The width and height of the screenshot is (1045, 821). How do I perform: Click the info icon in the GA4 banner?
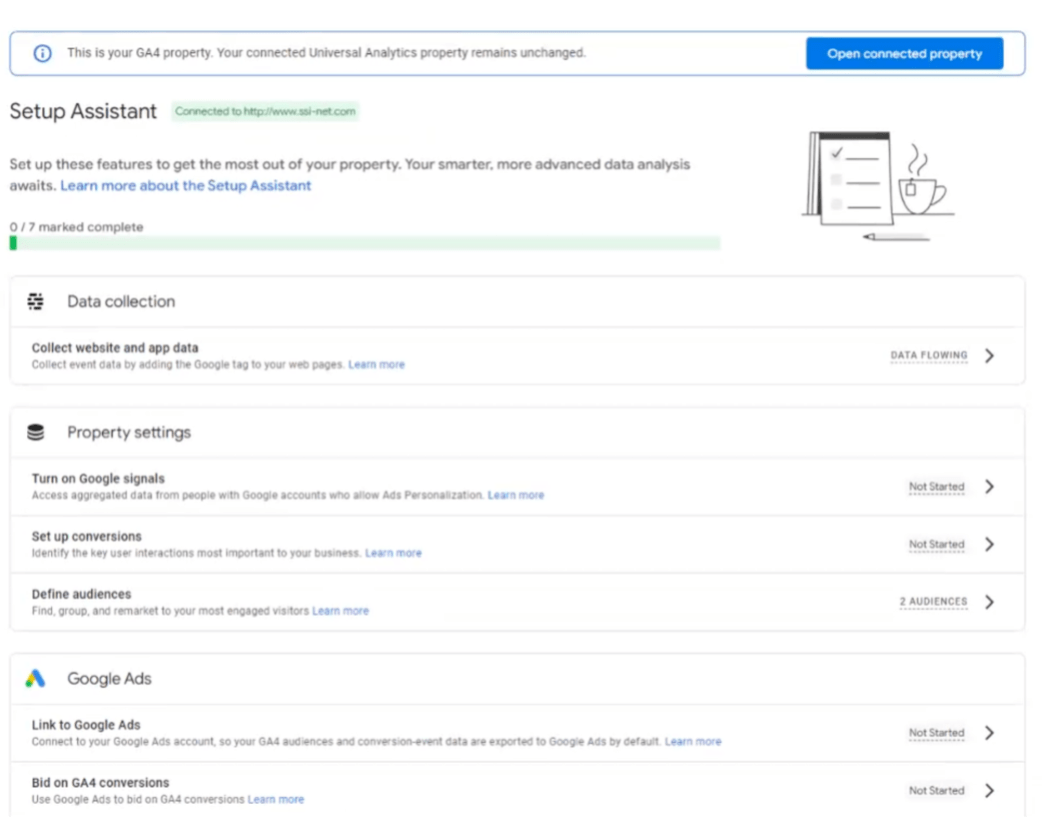(x=42, y=53)
